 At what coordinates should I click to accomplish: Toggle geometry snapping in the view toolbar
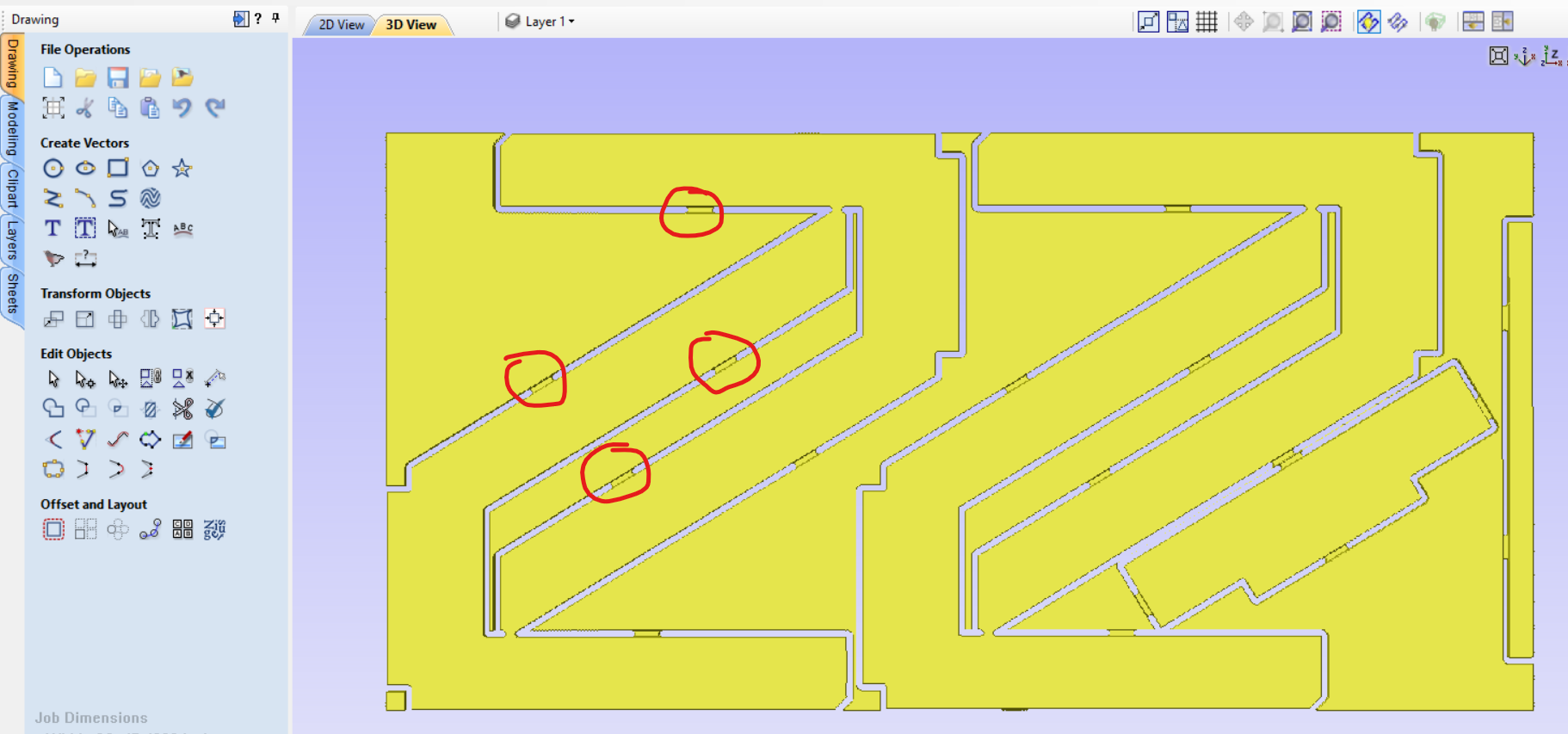click(1149, 22)
